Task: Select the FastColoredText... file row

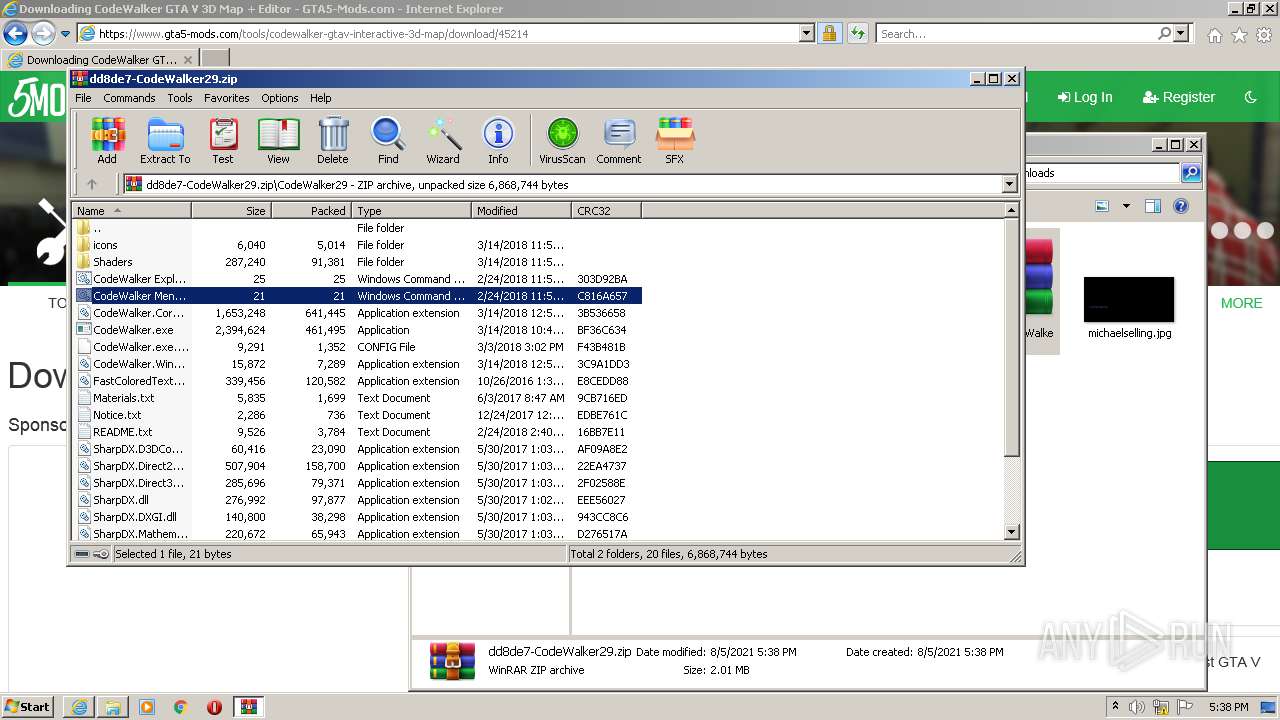Action: coord(357,381)
